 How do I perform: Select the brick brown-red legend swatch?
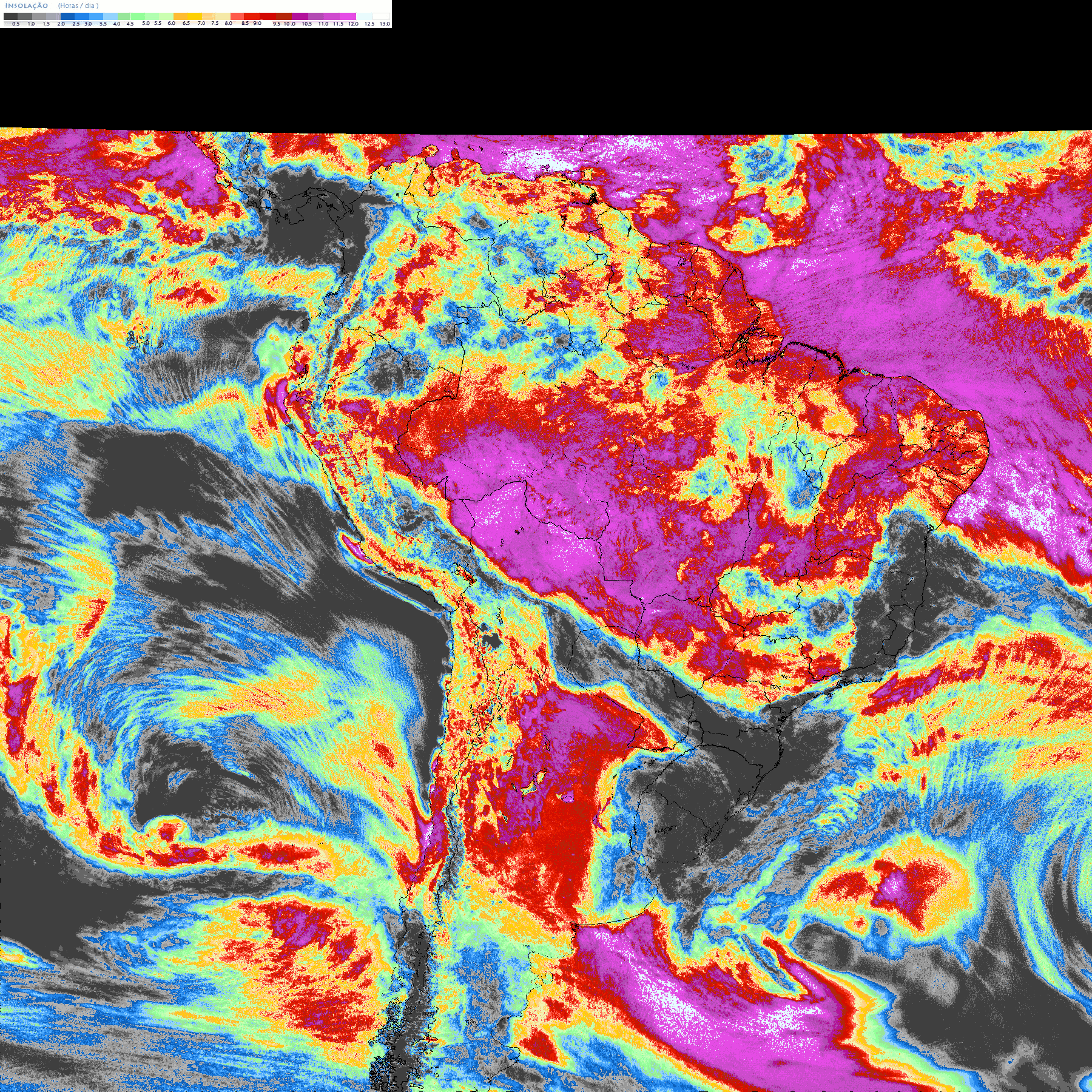click(x=284, y=16)
